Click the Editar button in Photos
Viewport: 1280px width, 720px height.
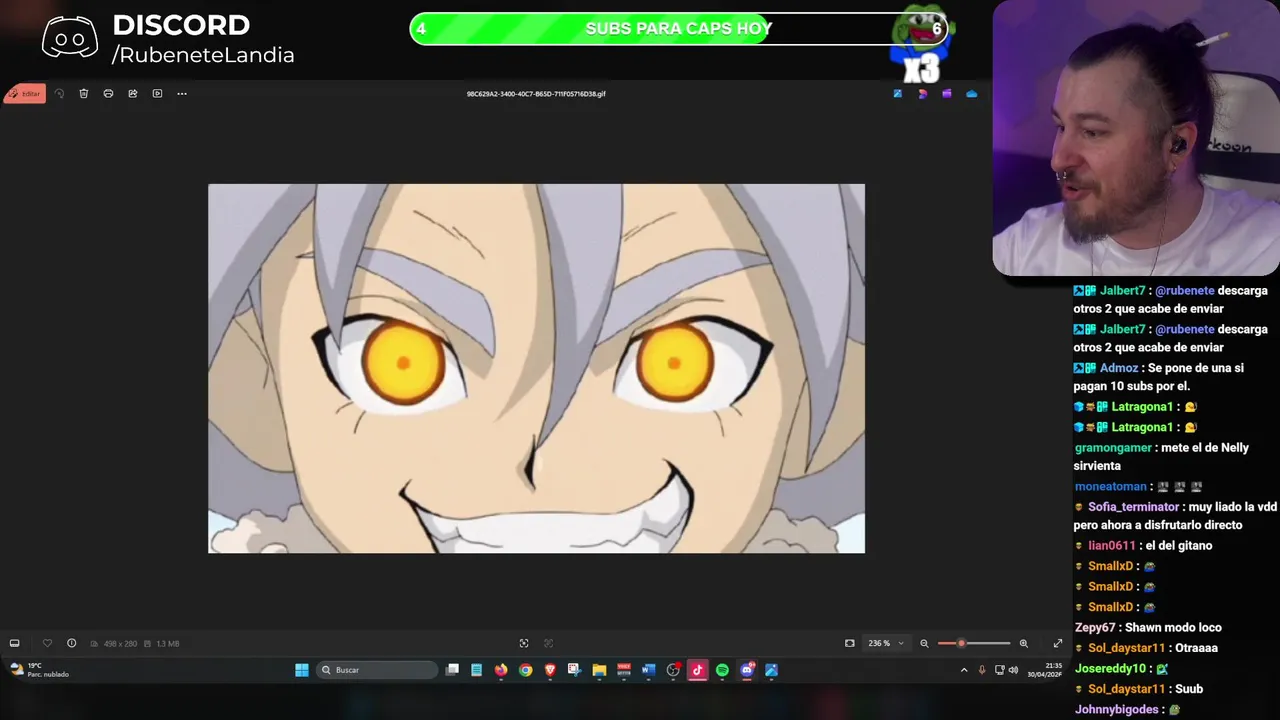click(x=25, y=94)
